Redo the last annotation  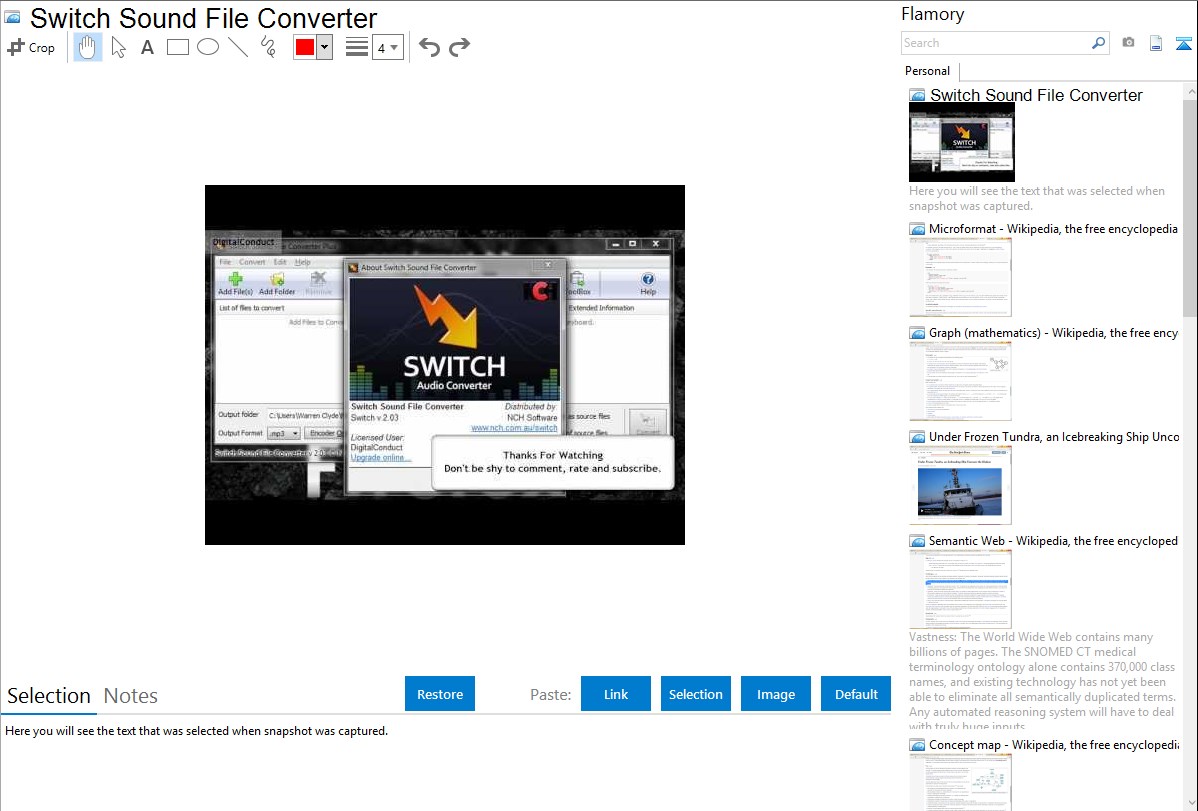click(x=459, y=47)
